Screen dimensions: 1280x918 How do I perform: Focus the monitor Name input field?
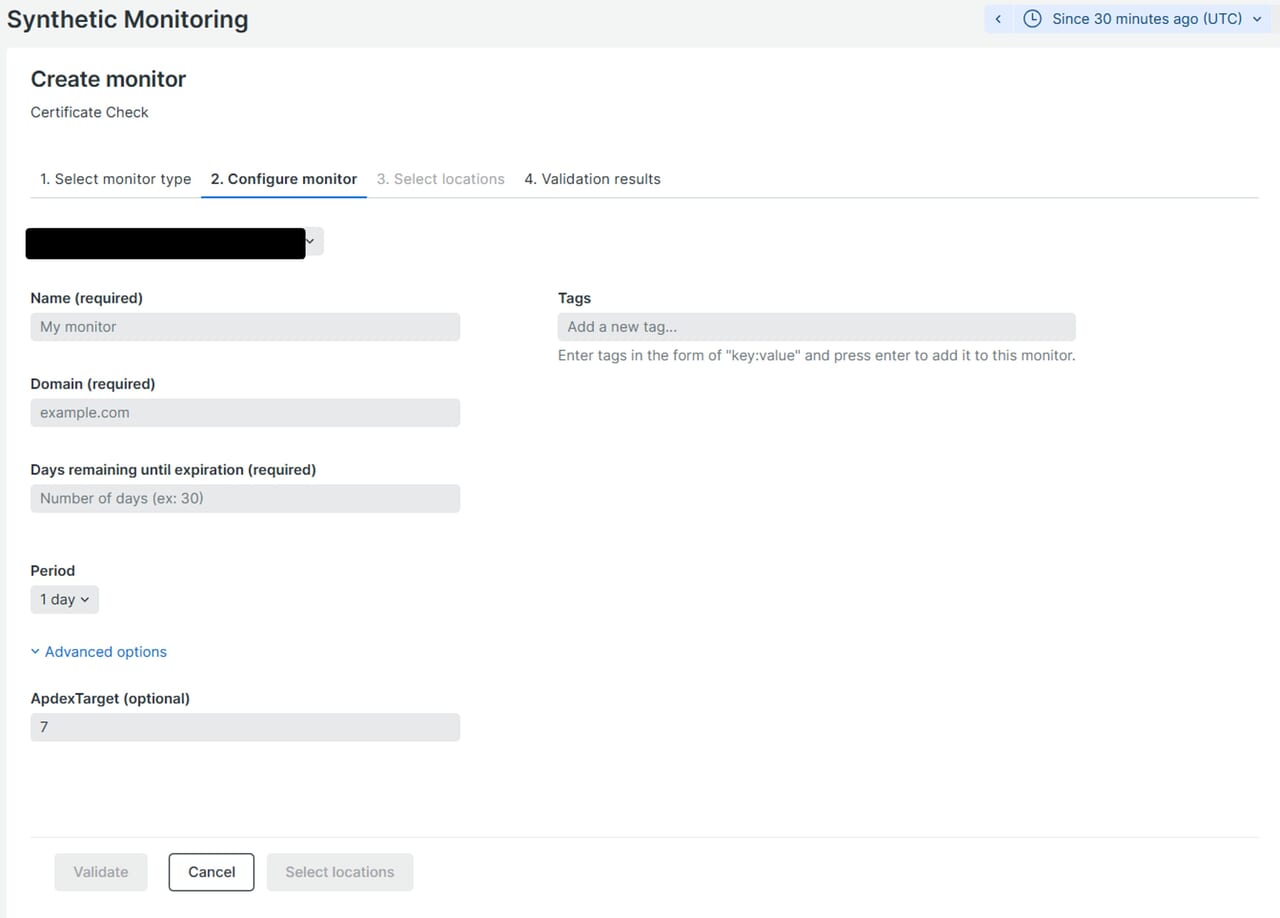pos(245,327)
